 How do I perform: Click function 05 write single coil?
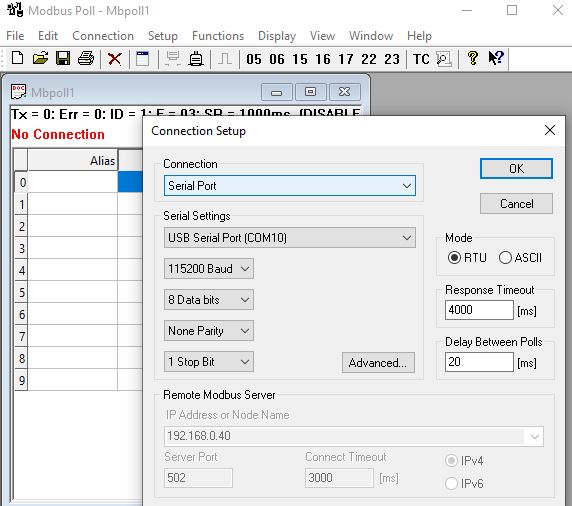click(254, 59)
